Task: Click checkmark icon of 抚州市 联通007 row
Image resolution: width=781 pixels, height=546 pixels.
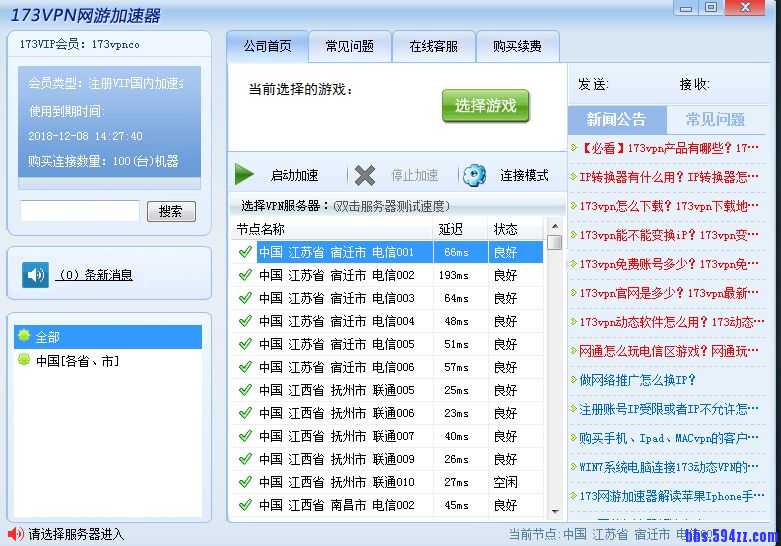Action: tap(245, 436)
